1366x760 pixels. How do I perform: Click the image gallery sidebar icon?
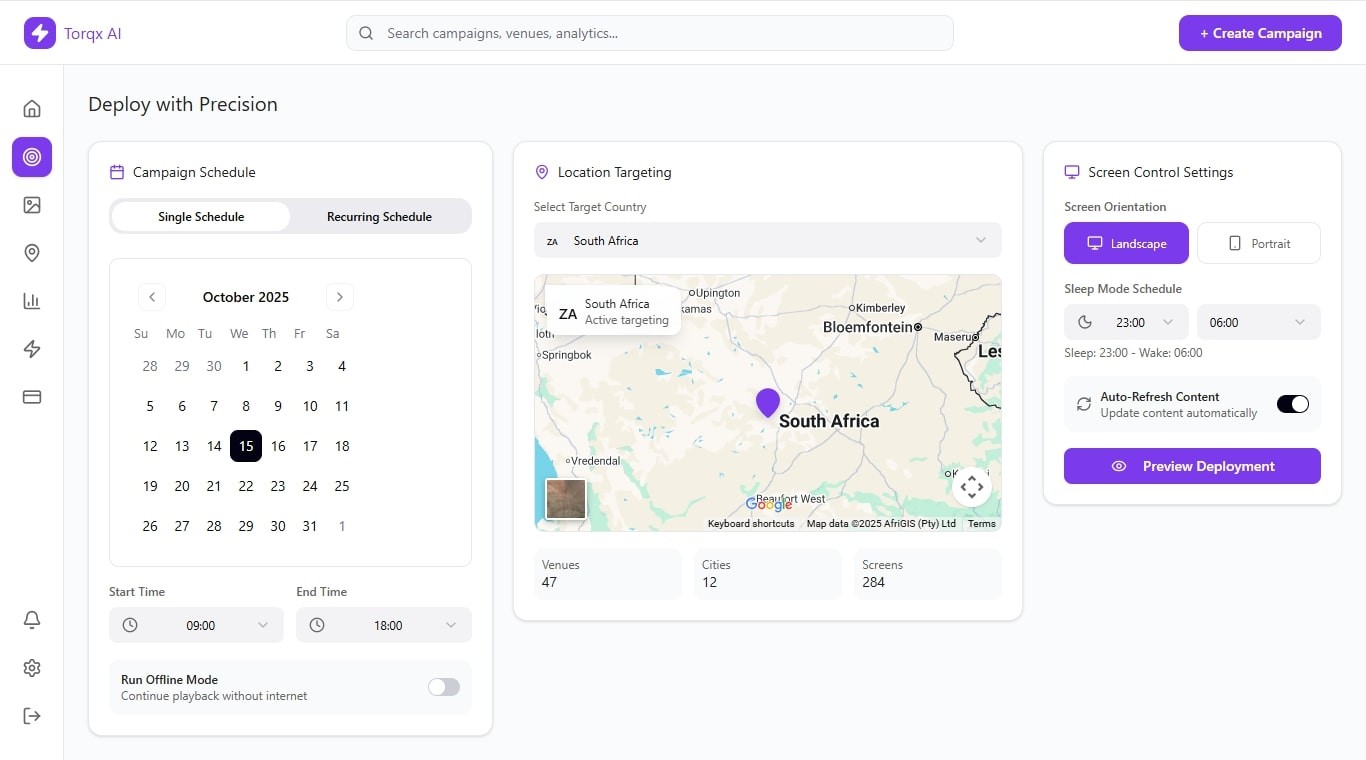tap(32, 205)
